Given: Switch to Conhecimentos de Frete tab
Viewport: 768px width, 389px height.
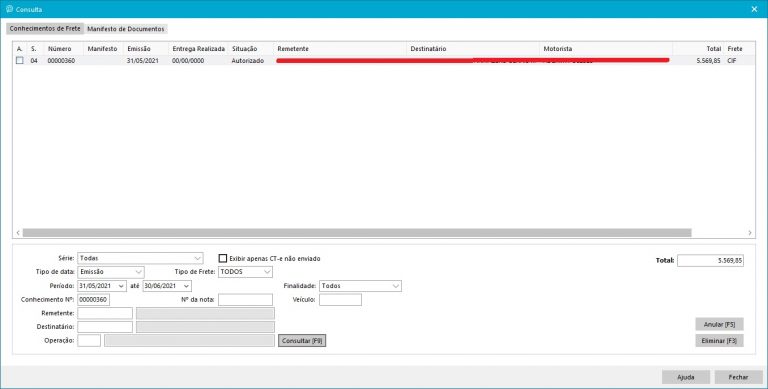Looking at the screenshot, I should [45, 28].
